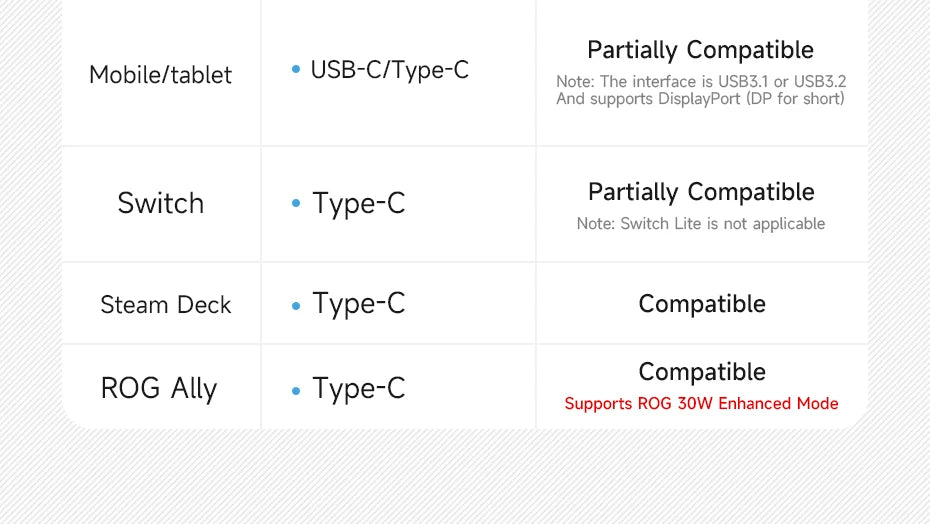Image resolution: width=930 pixels, height=524 pixels.
Task: Click red Supports ROG 30W Enhanced Mode text
Action: pos(702,404)
